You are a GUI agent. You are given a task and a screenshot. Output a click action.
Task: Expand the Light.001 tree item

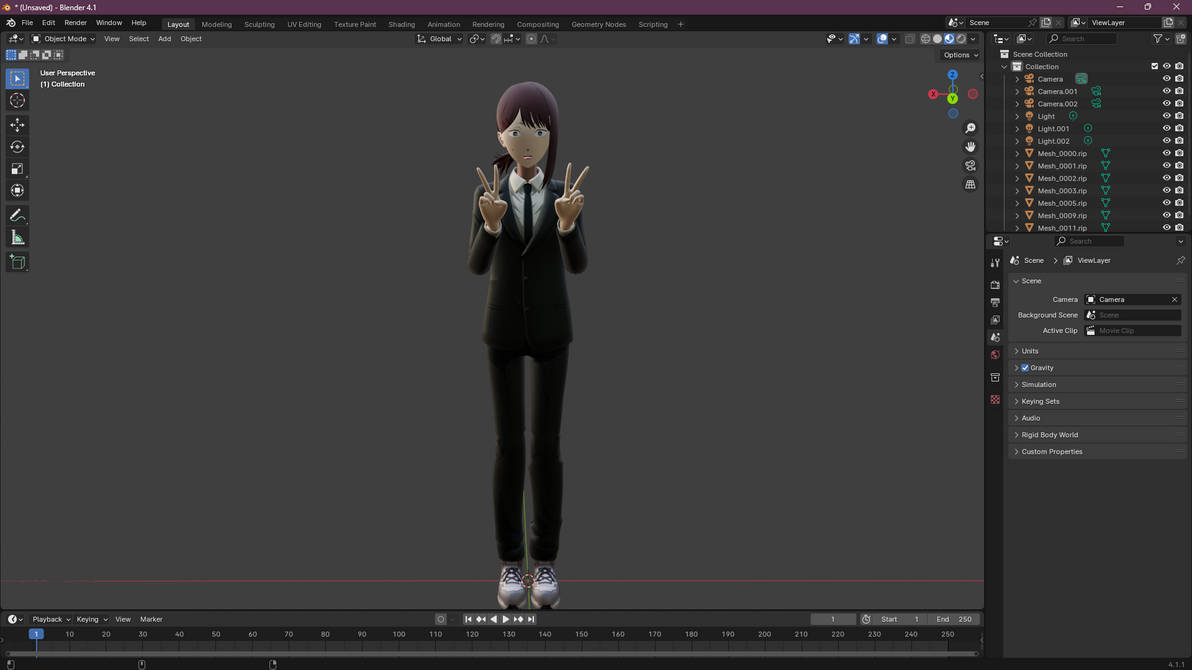click(x=1017, y=129)
